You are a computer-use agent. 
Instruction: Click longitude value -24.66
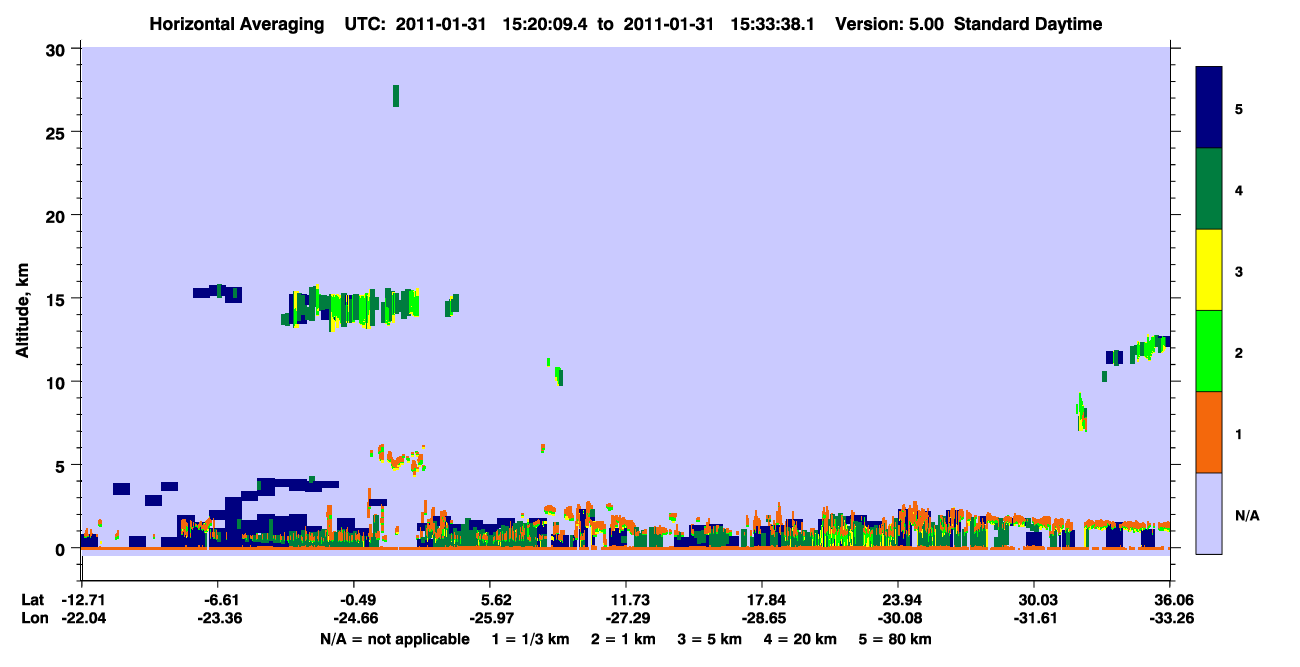tap(354, 619)
